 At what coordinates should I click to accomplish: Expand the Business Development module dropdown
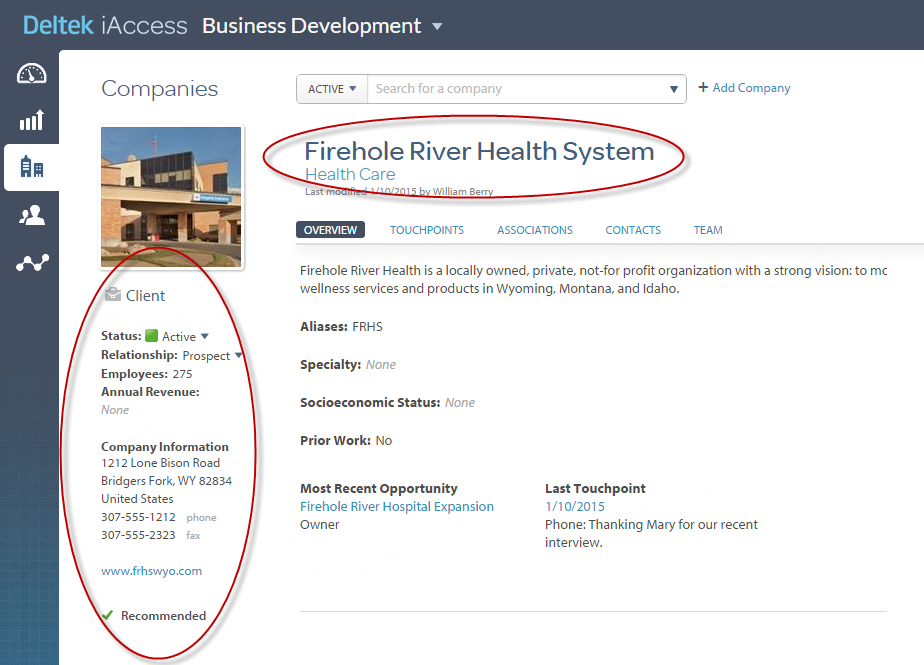[437, 27]
